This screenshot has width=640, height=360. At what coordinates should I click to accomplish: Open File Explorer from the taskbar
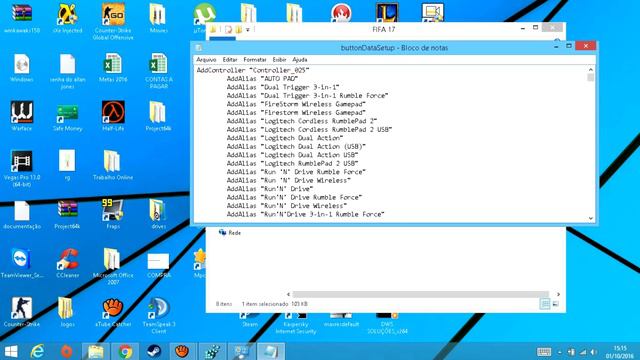96,351
